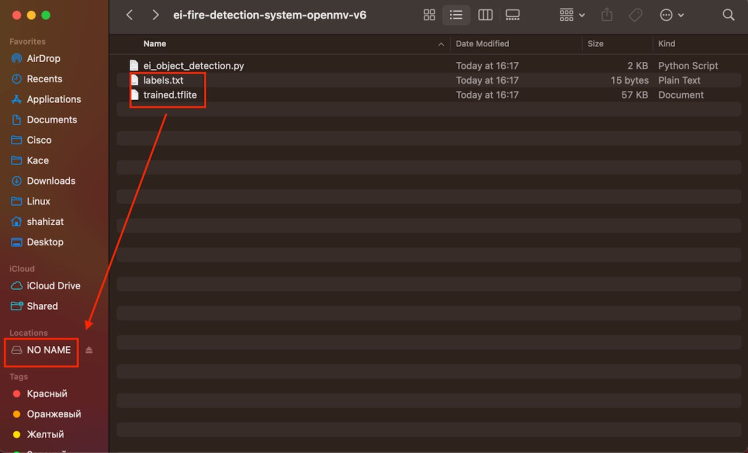Click window title ei-fire-detection-system-openmv-v6
Image resolution: width=748 pixels, height=453 pixels.
click(x=270, y=15)
